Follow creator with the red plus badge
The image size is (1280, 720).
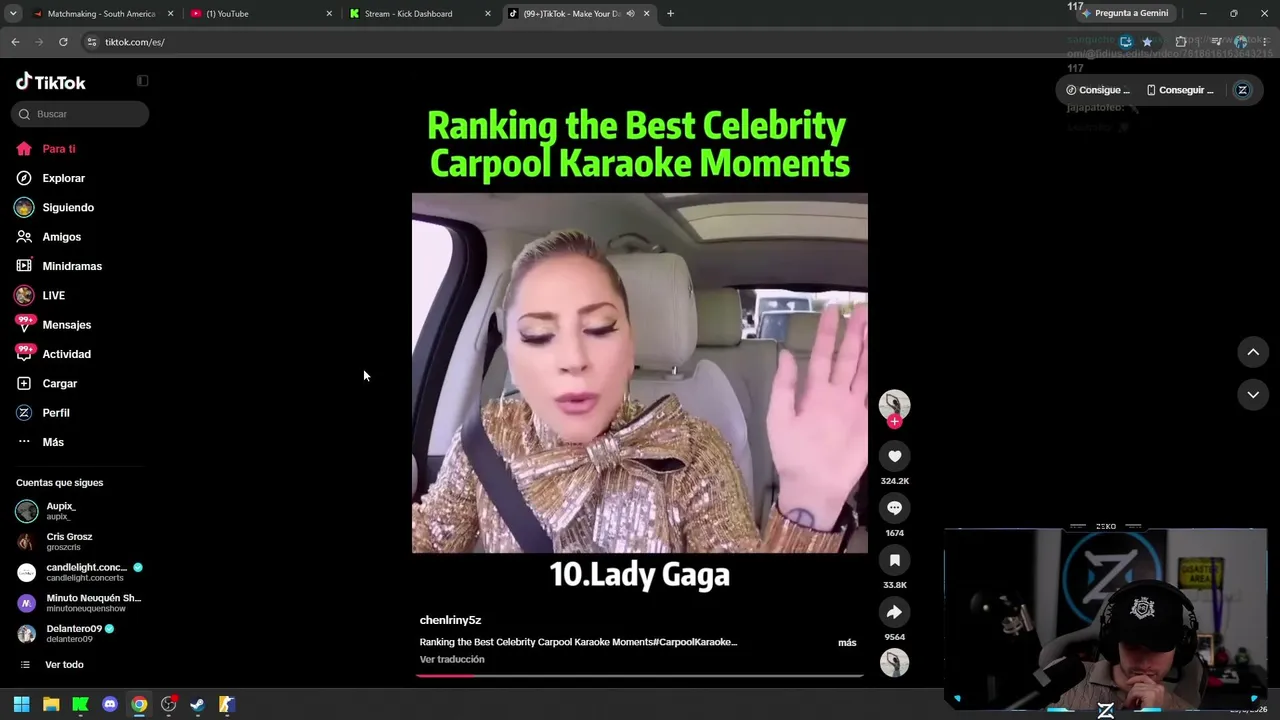895,421
